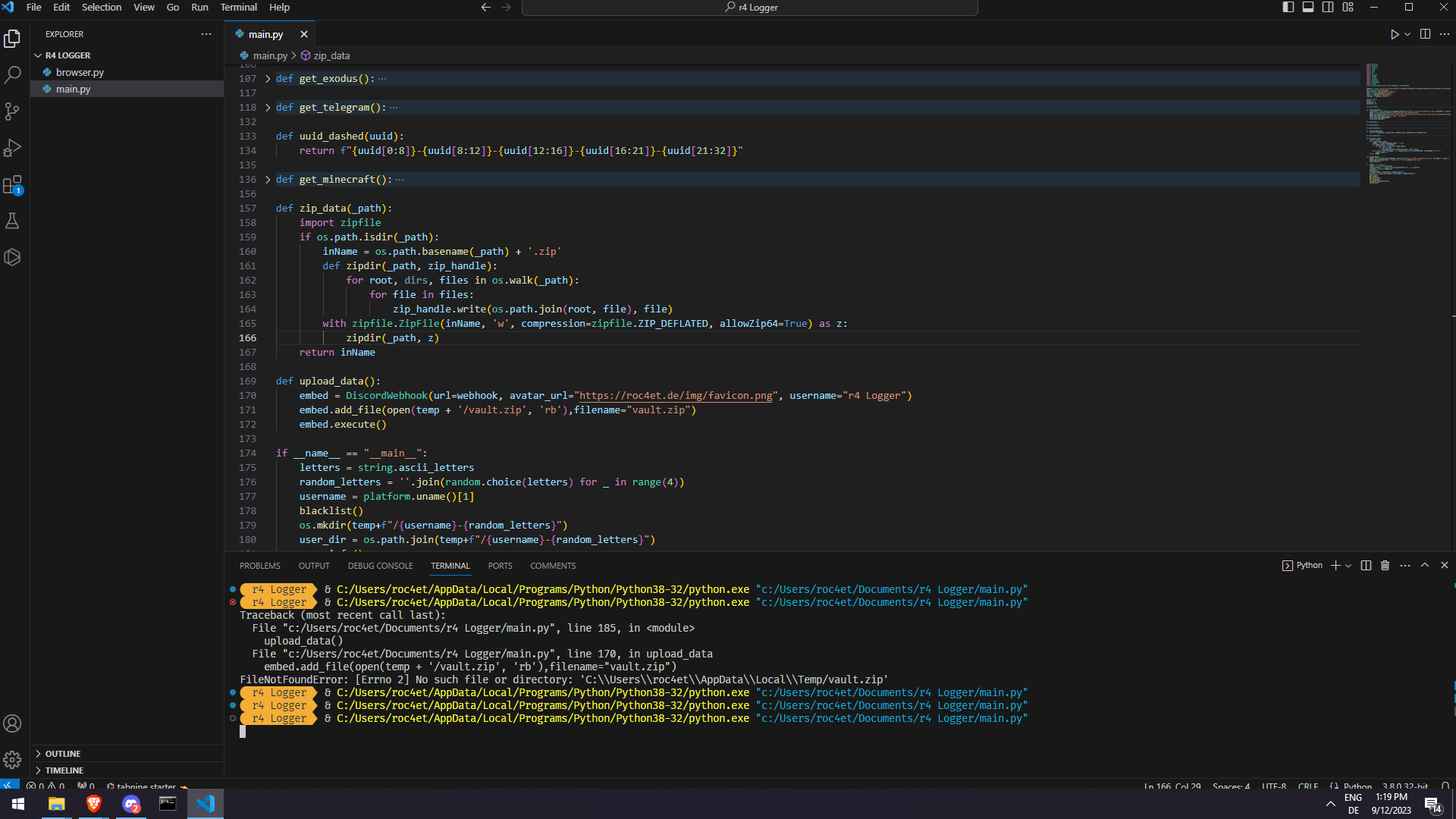The height and width of the screenshot is (819, 1456).
Task: Open the roc4et.de favicon URL link
Action: click(x=676, y=396)
